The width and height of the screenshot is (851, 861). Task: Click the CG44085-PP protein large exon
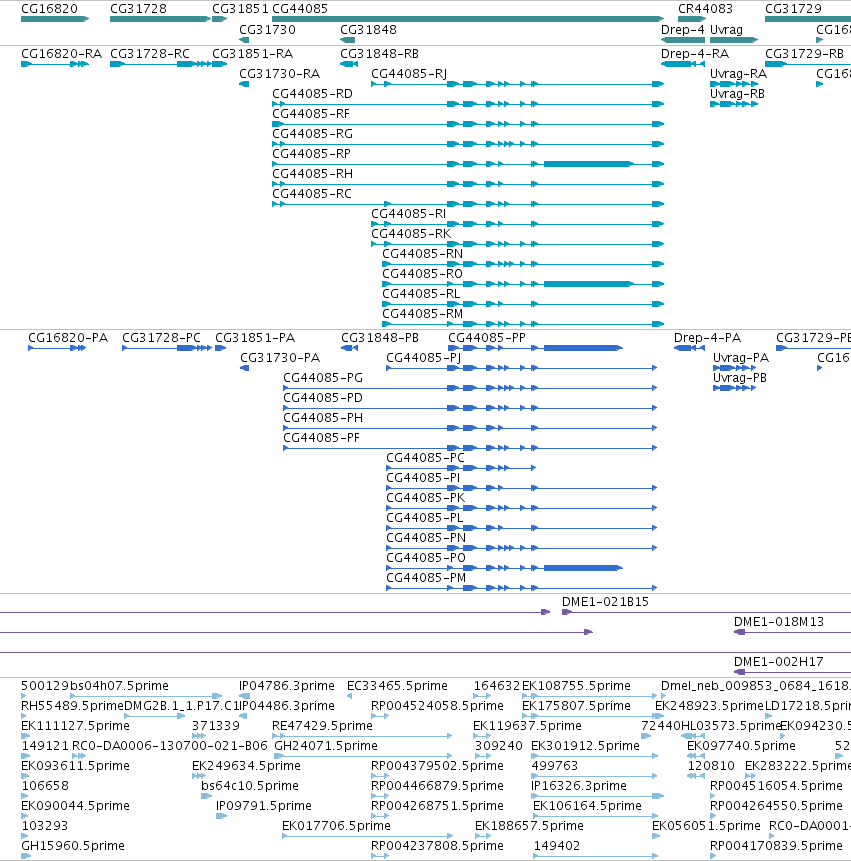pos(583,348)
